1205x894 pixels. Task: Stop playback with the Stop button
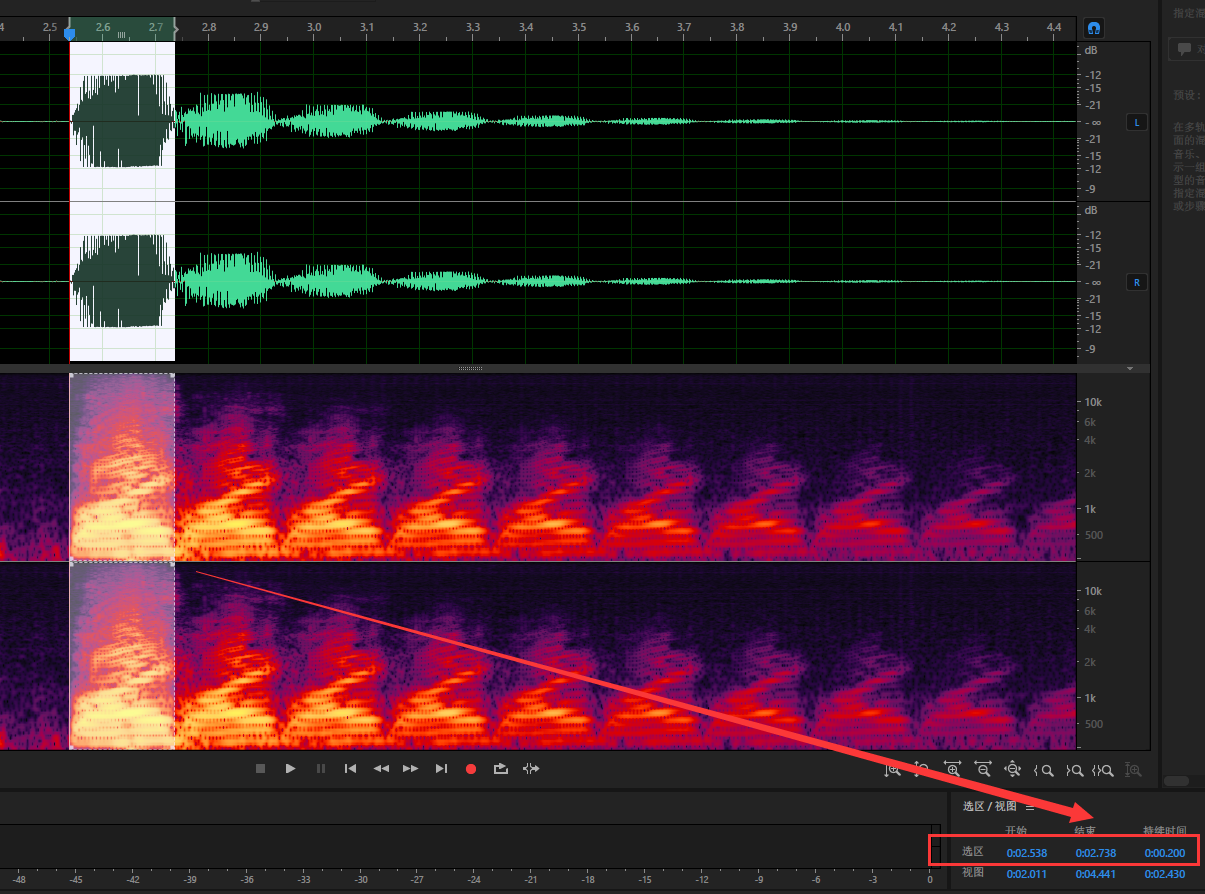coord(260,769)
